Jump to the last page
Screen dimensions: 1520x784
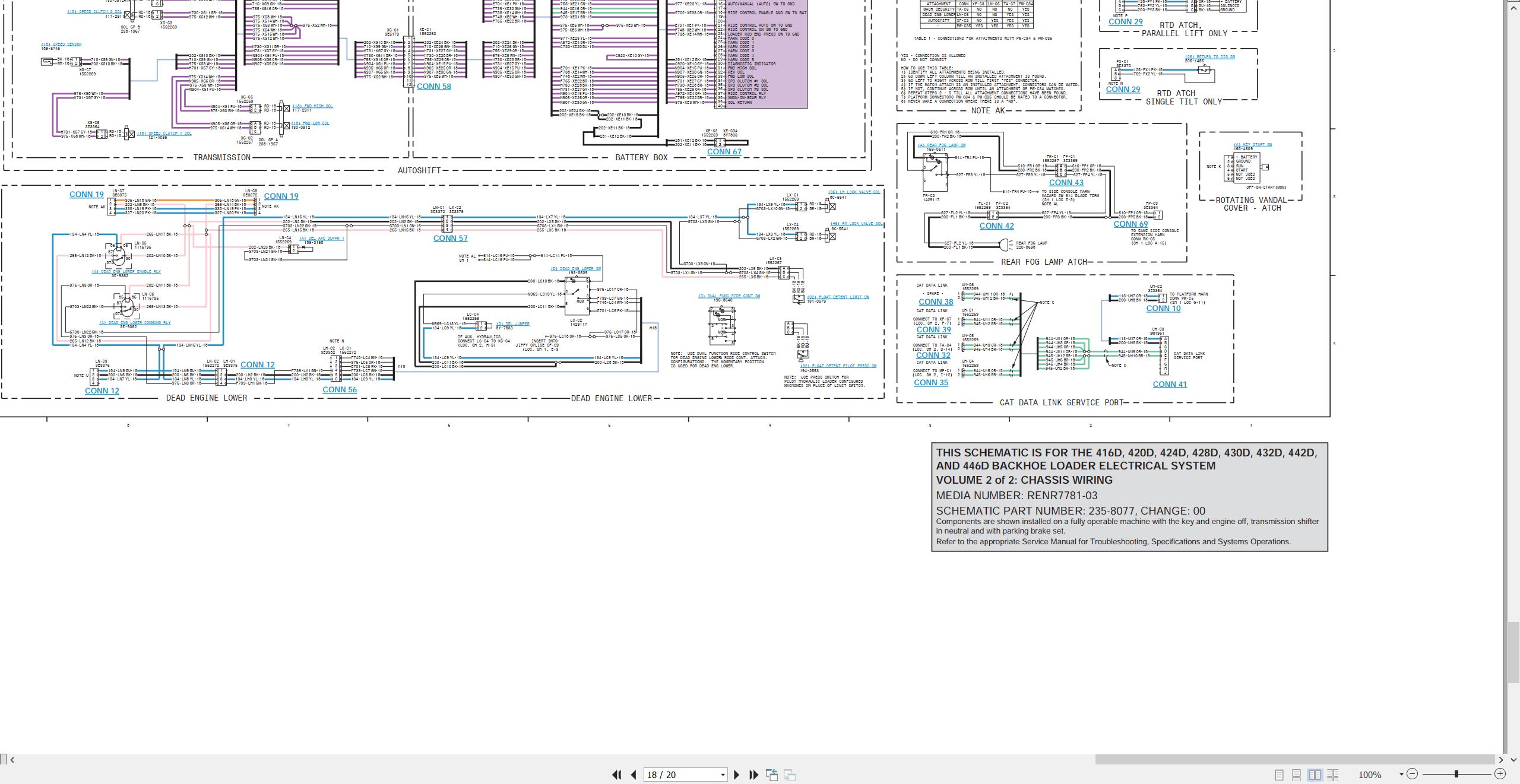click(x=754, y=775)
